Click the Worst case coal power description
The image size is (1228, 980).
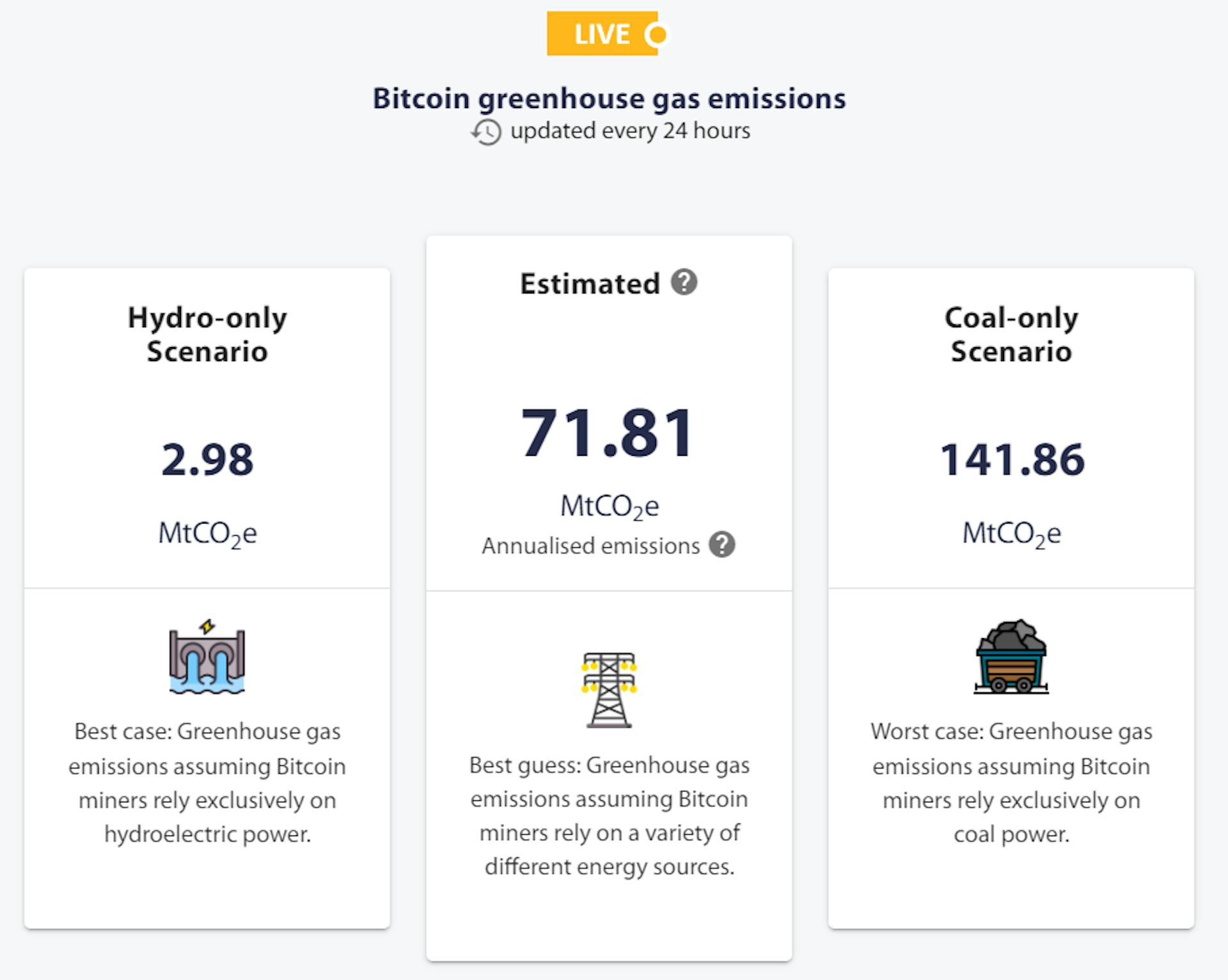[x=1011, y=782]
